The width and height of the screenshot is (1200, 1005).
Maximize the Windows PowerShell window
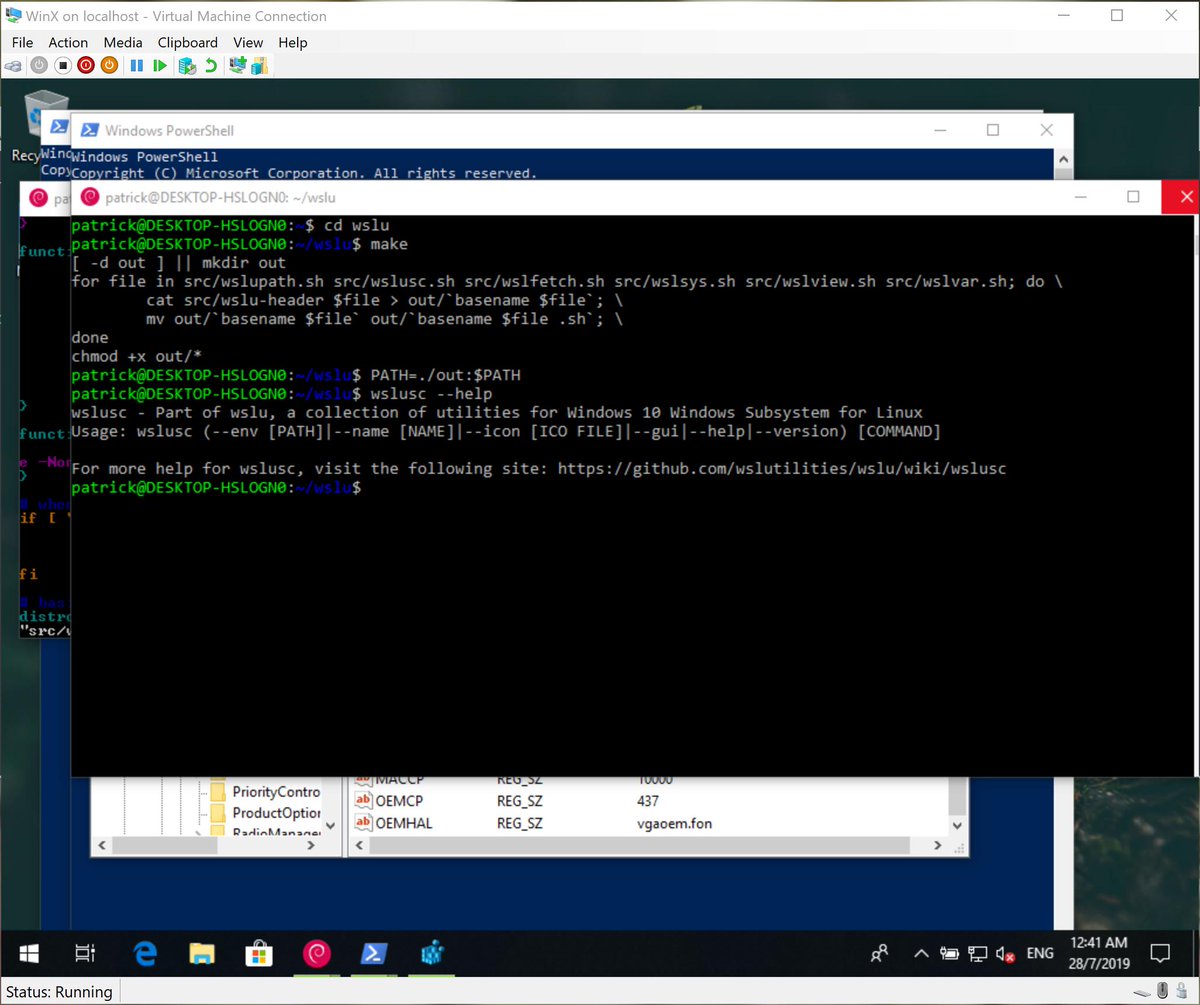pos(993,130)
